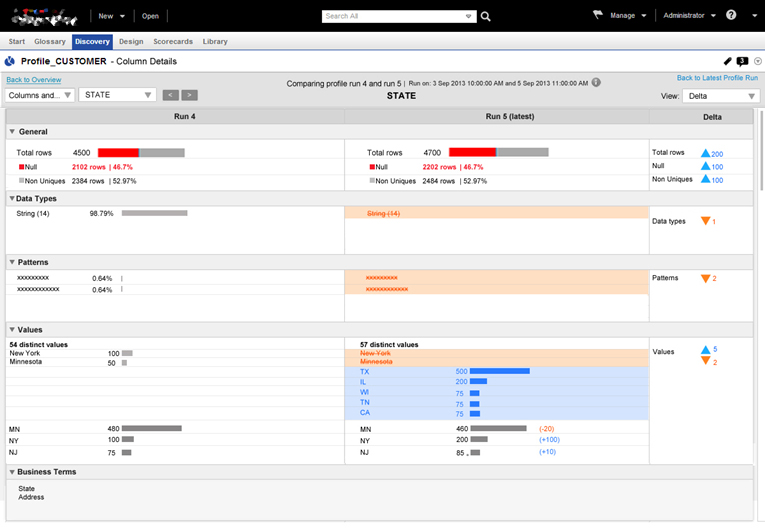Image resolution: width=765 pixels, height=528 pixels.
Task: Click the State business term
Action: point(26,488)
